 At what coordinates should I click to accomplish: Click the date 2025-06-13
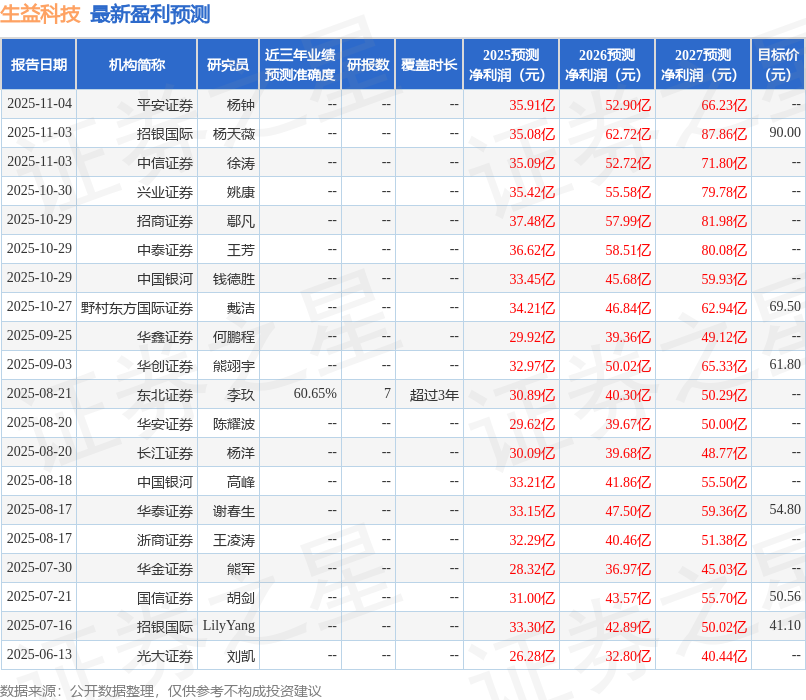click(x=40, y=655)
